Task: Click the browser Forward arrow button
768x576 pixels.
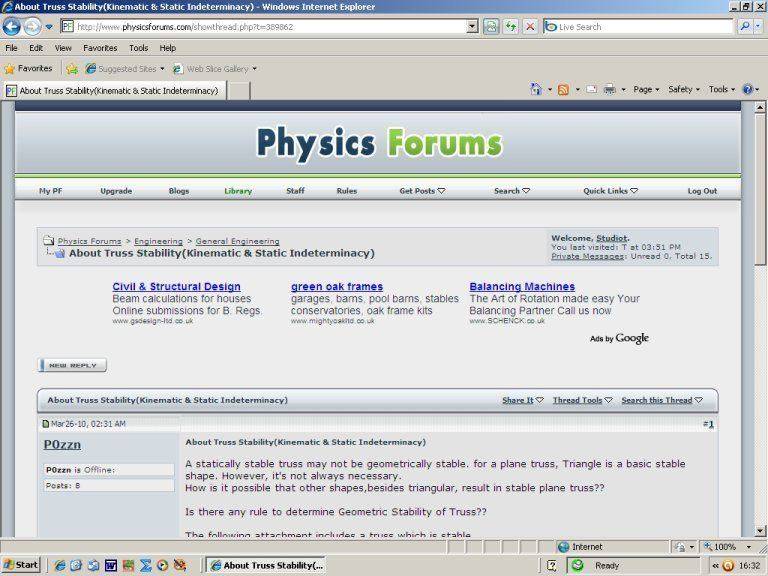Action: 32,26
